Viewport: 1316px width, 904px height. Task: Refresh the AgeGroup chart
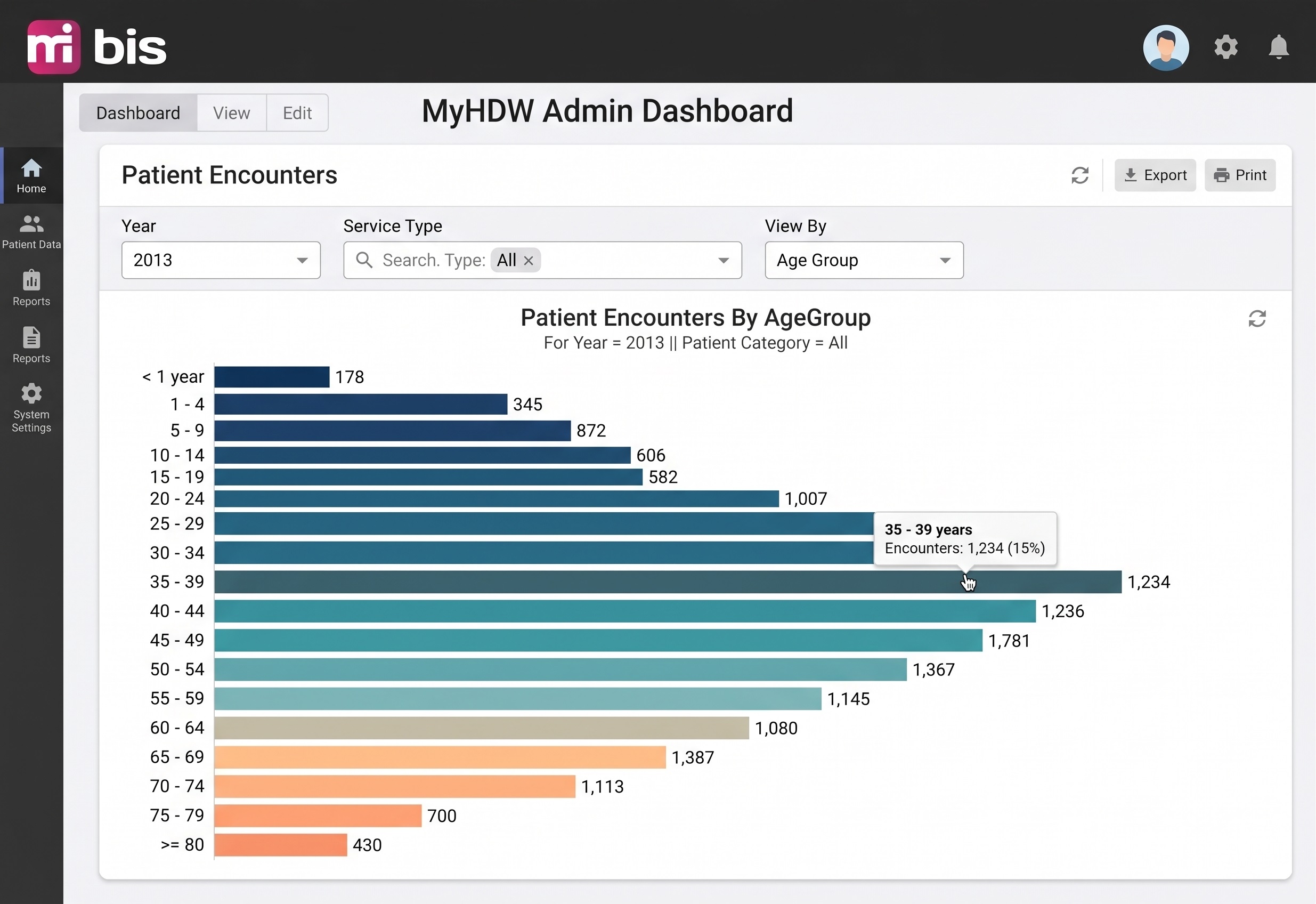1256,319
